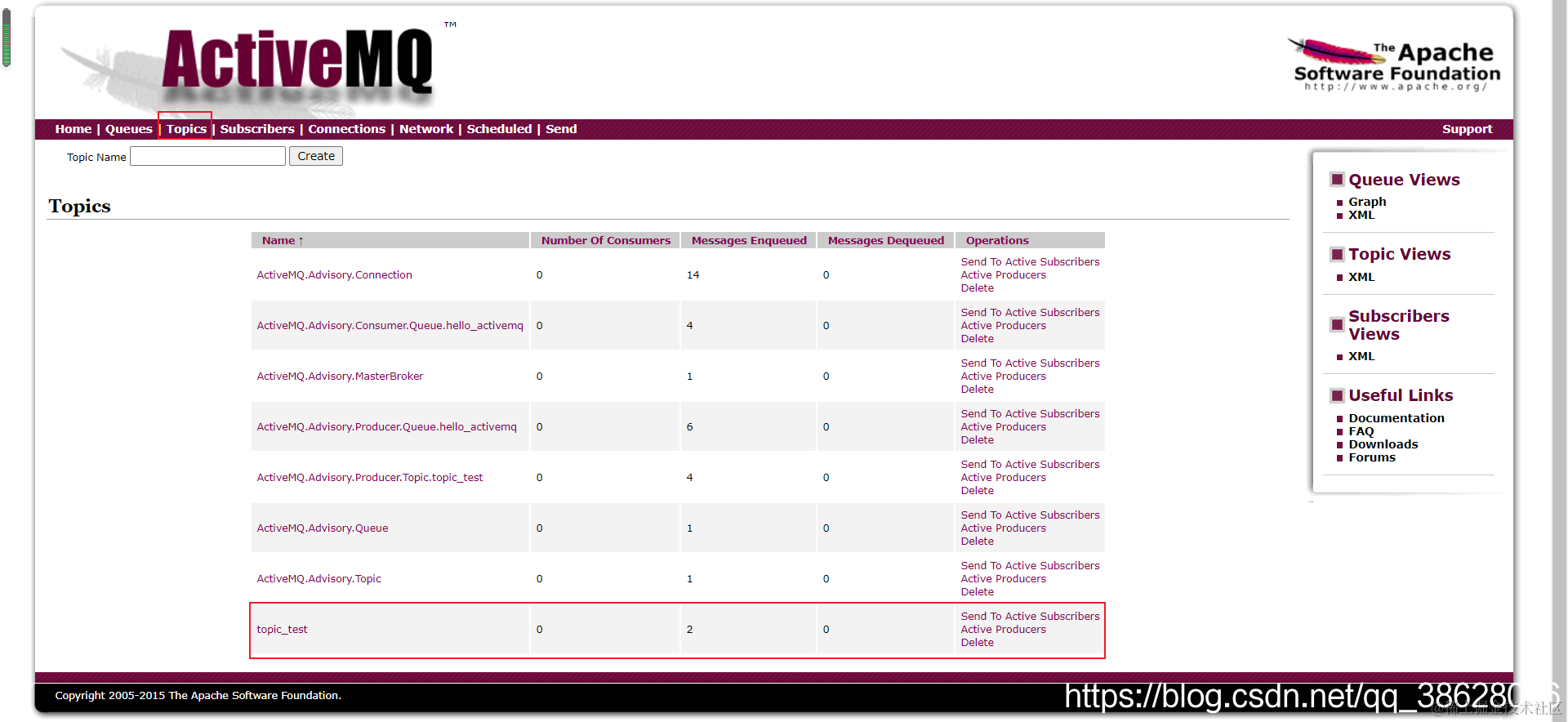The image size is (1568, 722).
Task: Open the Scheduled page
Action: click(x=499, y=129)
